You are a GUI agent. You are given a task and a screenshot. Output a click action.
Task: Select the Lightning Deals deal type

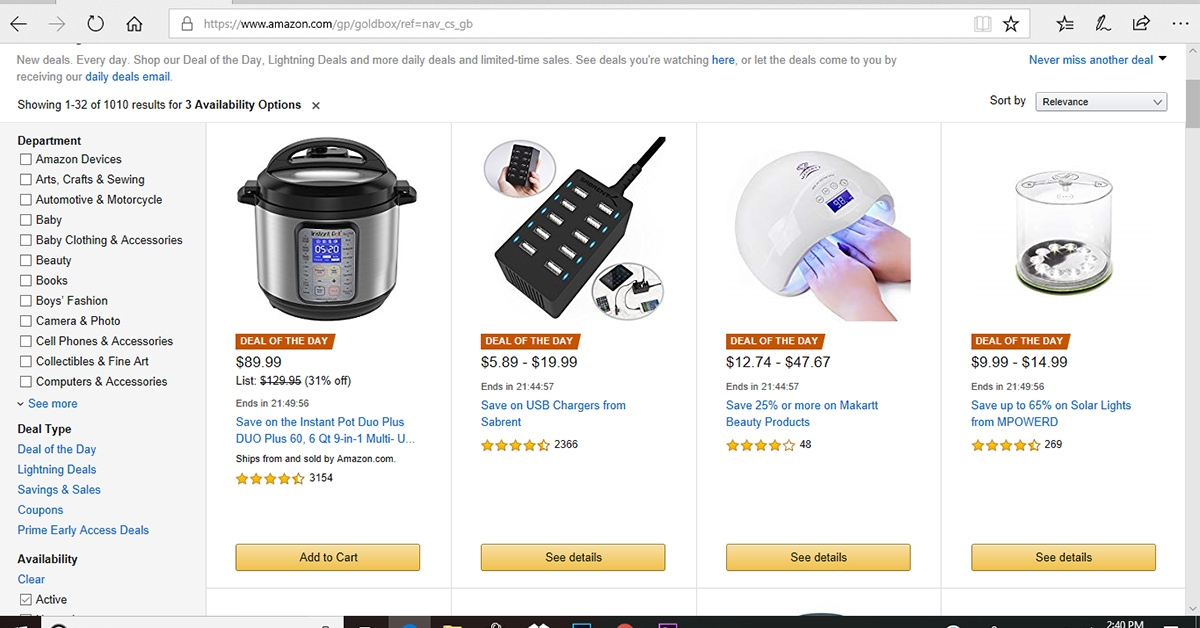[57, 470]
